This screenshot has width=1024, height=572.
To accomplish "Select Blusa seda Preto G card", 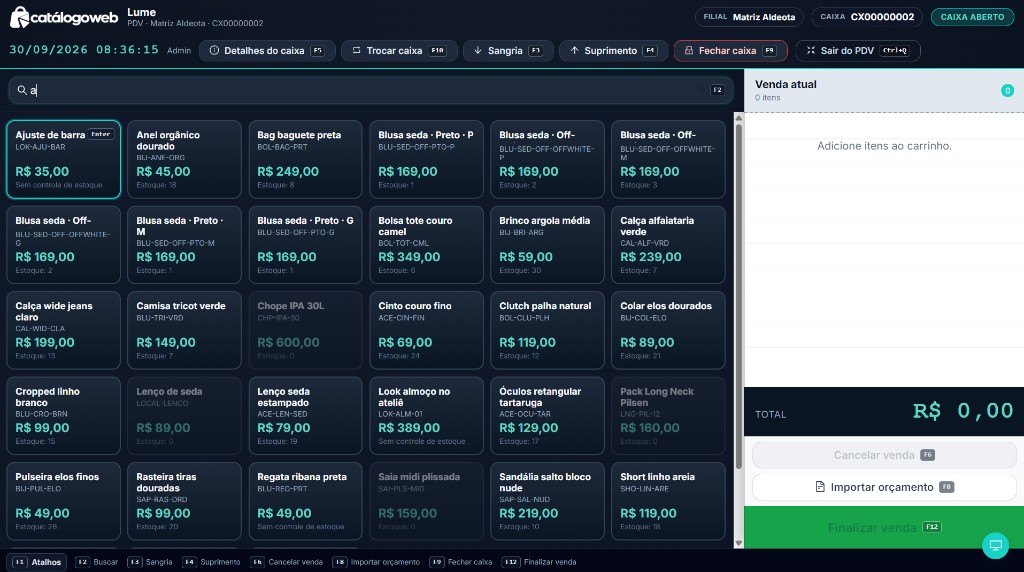I will 305,245.
